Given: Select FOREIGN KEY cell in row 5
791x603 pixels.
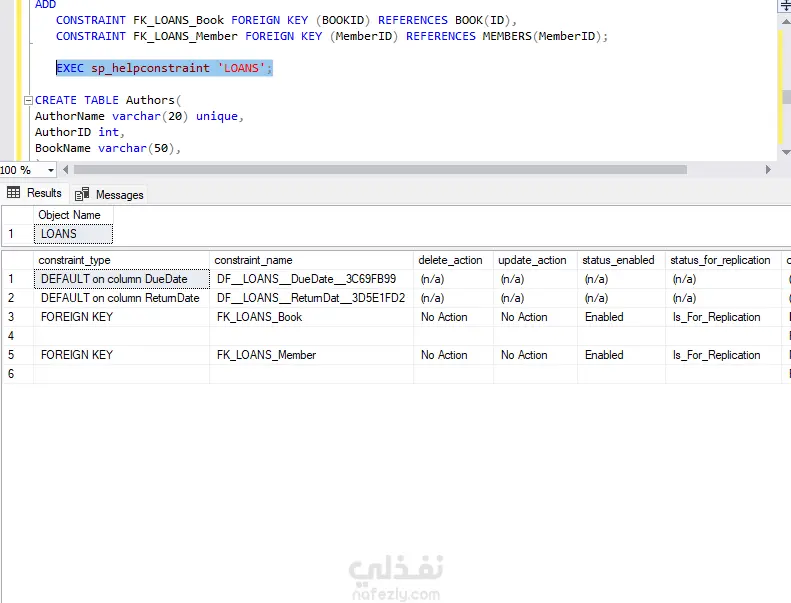Looking at the screenshot, I should pos(122,355).
